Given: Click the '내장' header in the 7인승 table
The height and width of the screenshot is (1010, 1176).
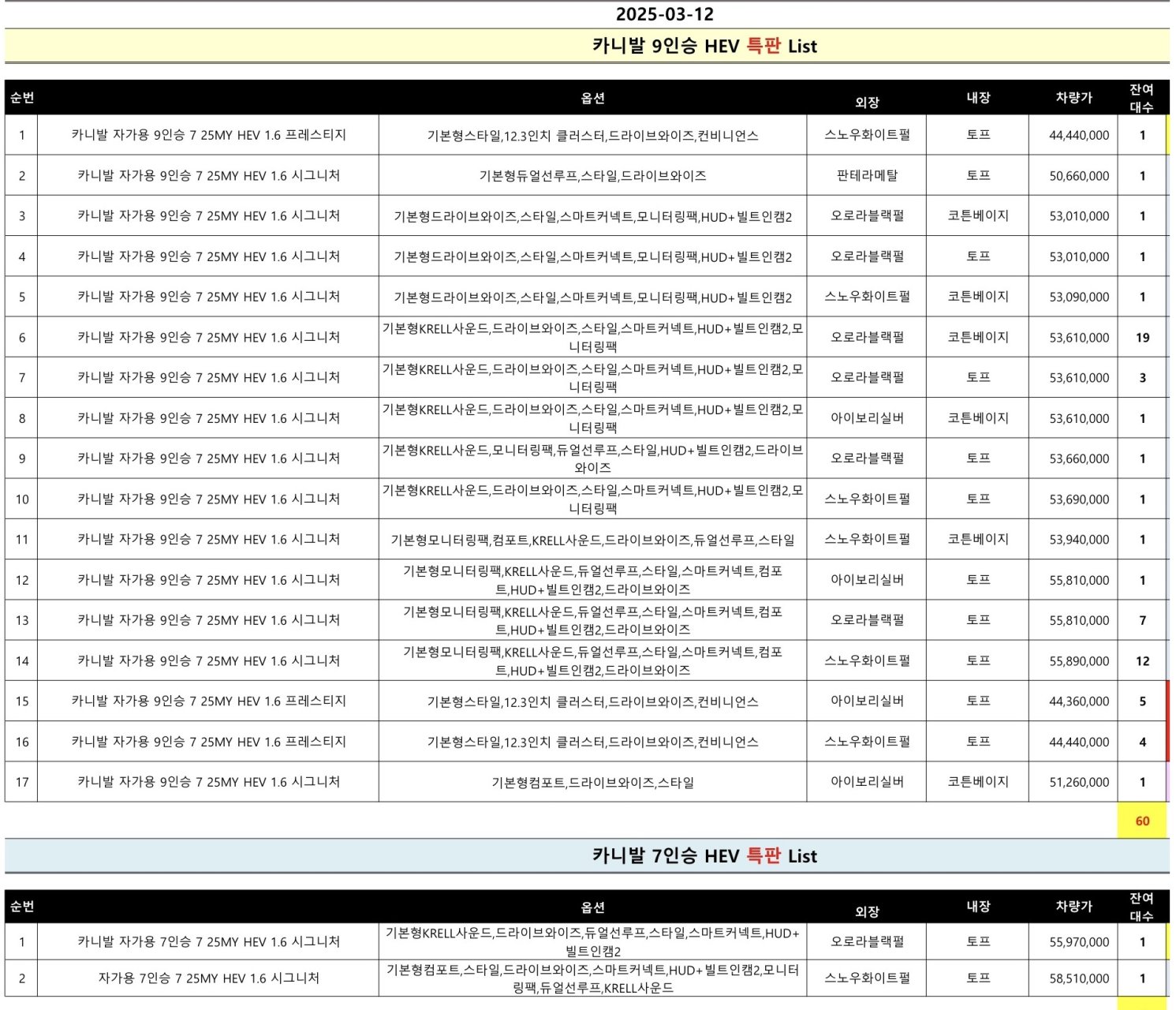Looking at the screenshot, I should [x=978, y=907].
